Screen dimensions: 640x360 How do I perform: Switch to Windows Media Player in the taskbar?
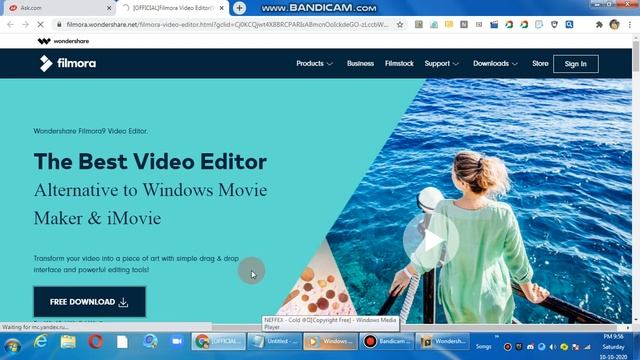(x=330, y=341)
